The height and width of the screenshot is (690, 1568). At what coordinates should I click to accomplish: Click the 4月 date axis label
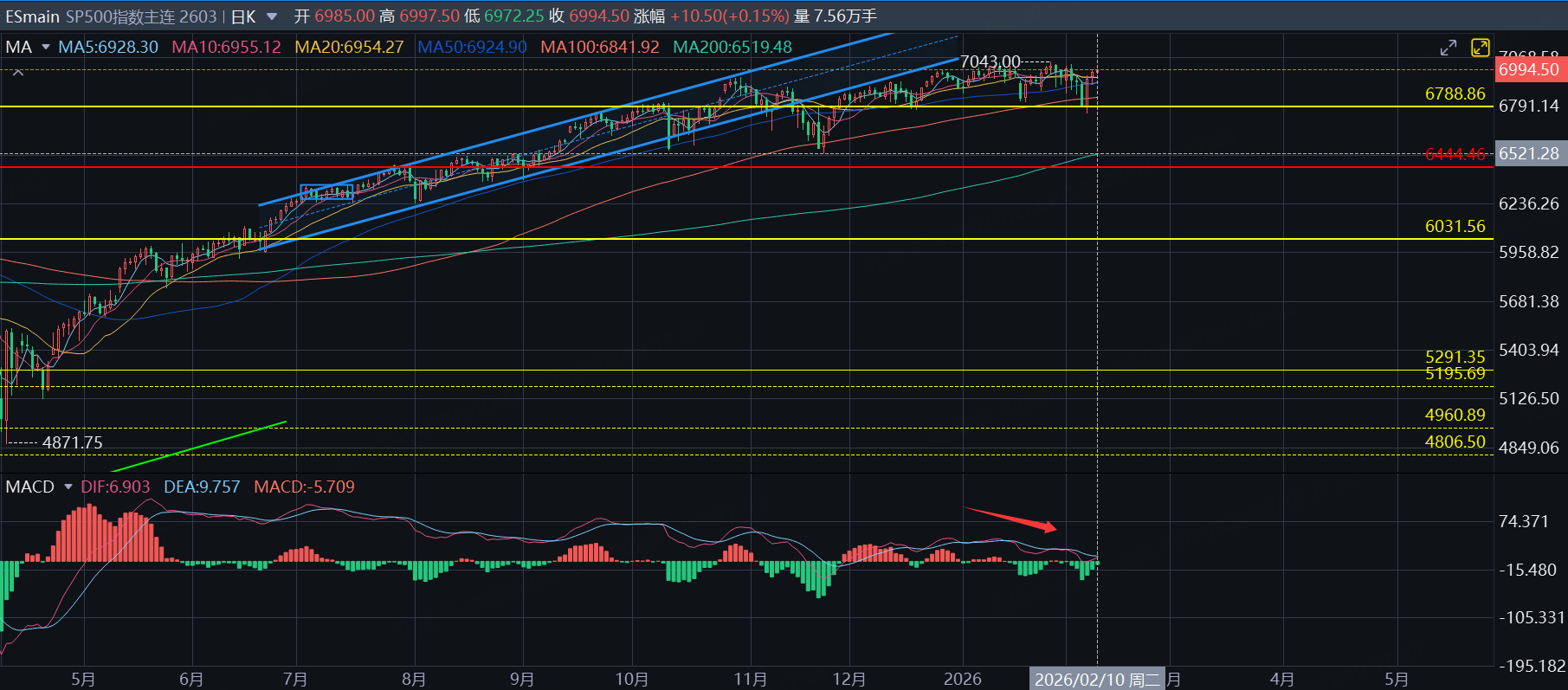click(1282, 680)
